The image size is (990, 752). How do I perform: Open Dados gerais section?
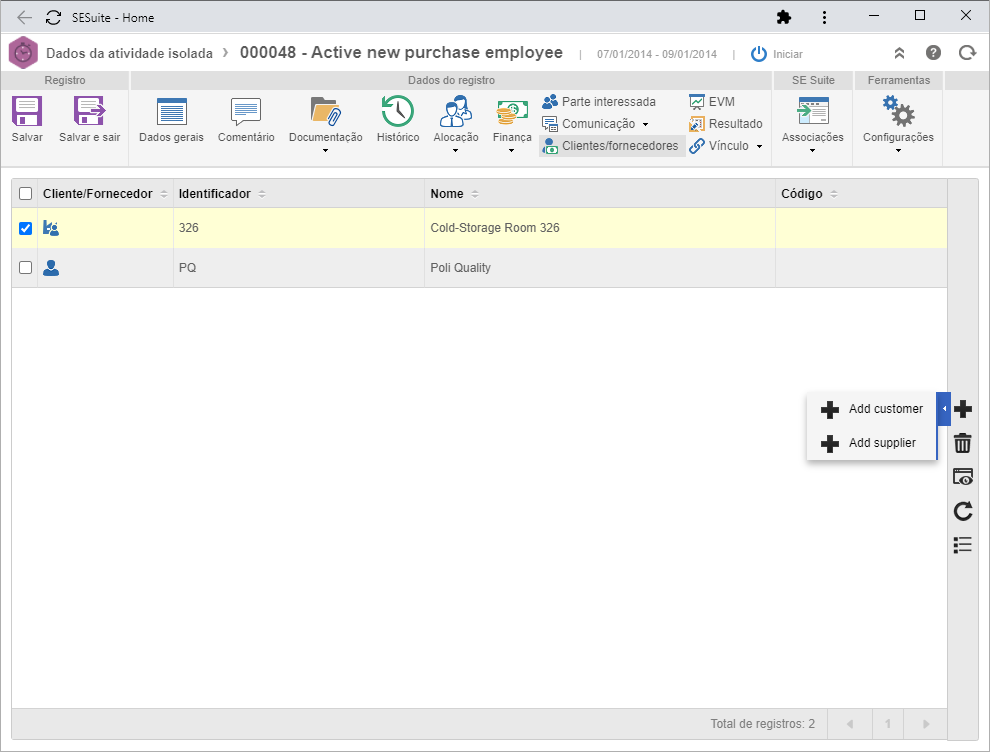point(171,120)
